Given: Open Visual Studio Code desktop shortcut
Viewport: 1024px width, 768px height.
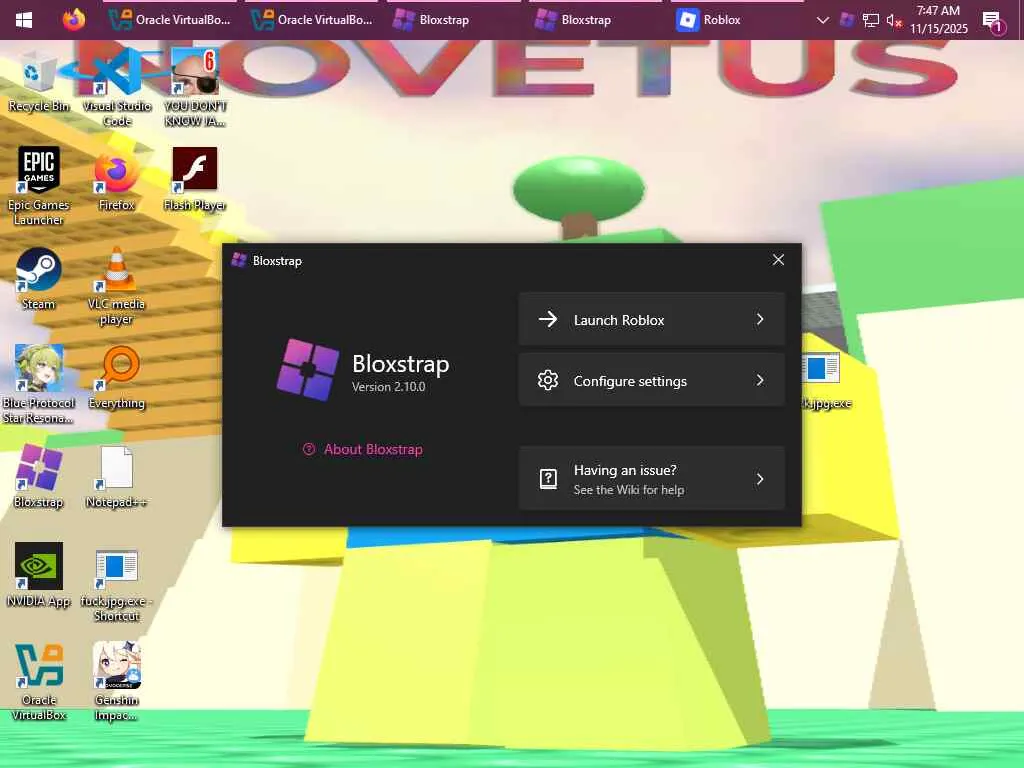Looking at the screenshot, I should point(117,88).
